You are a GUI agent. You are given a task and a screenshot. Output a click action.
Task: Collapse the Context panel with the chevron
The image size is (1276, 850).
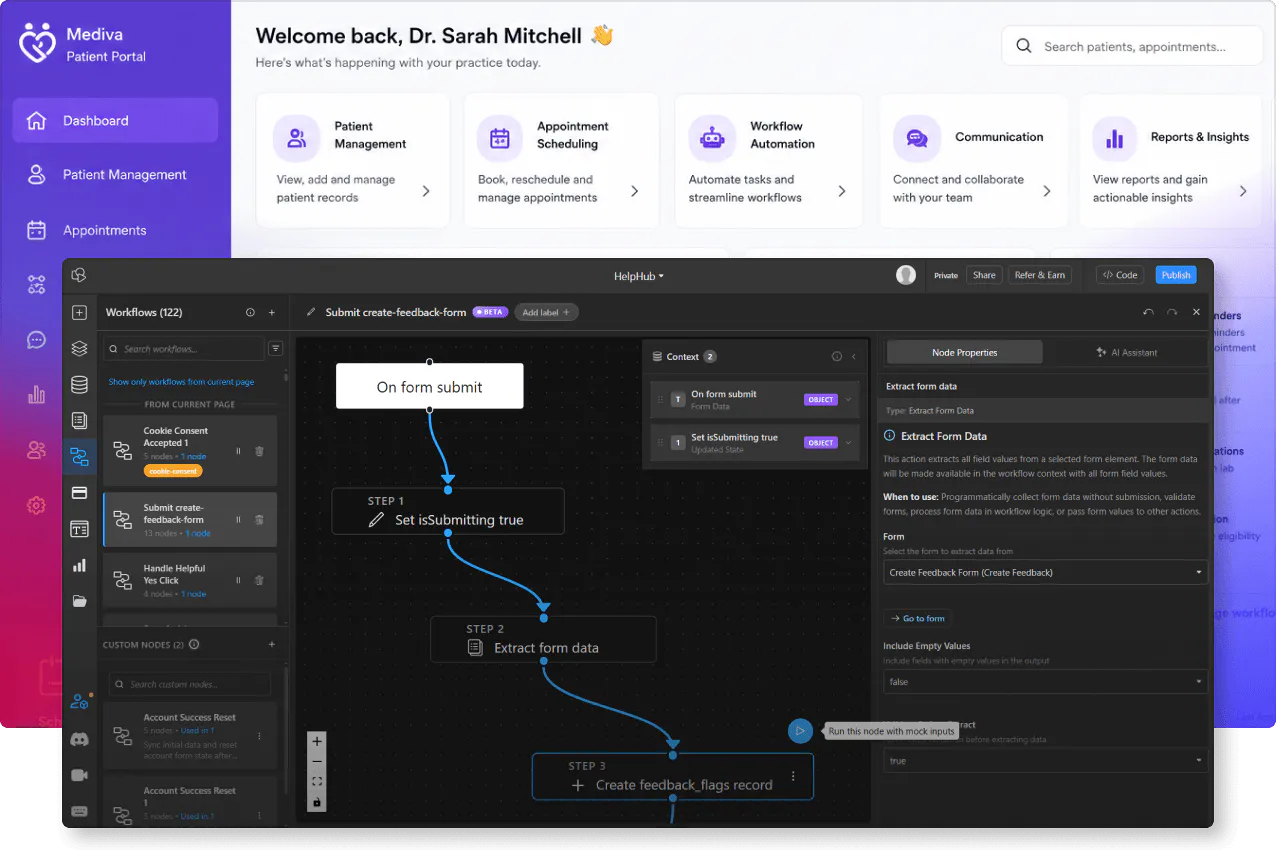[854, 357]
